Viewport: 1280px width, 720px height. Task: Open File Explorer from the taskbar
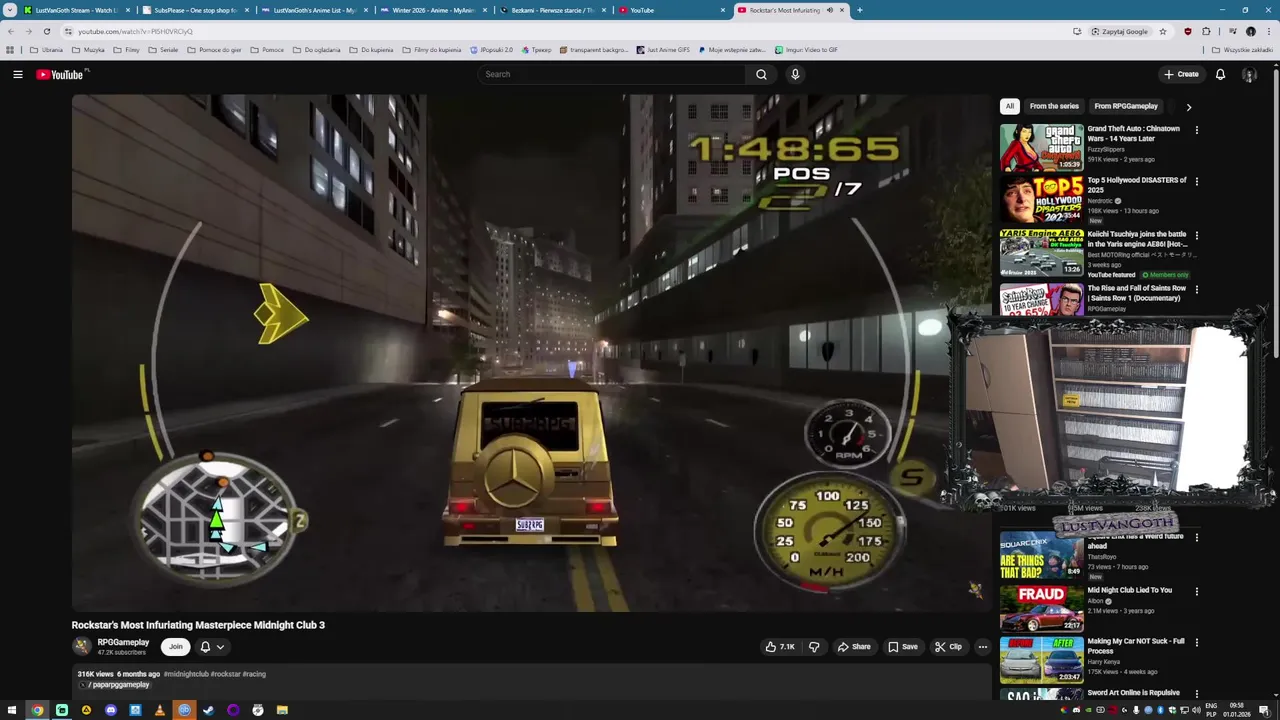282,710
